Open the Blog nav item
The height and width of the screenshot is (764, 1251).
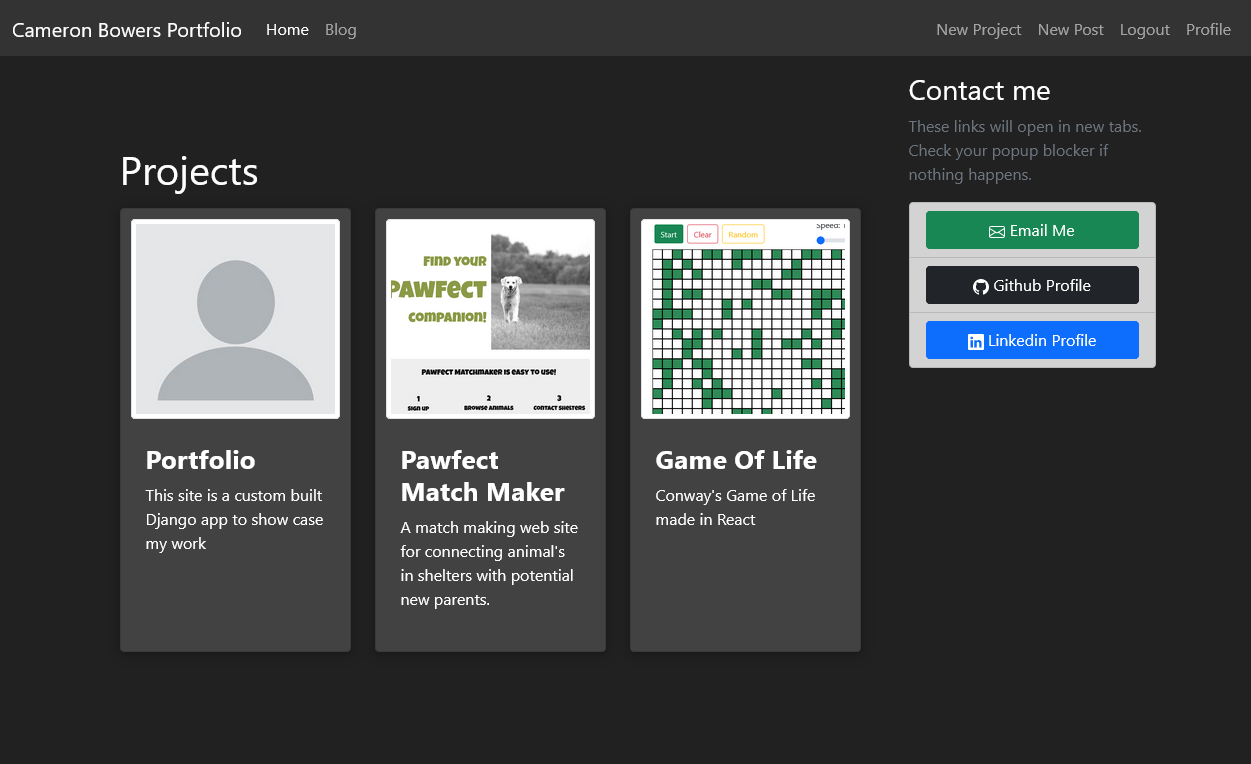point(340,30)
